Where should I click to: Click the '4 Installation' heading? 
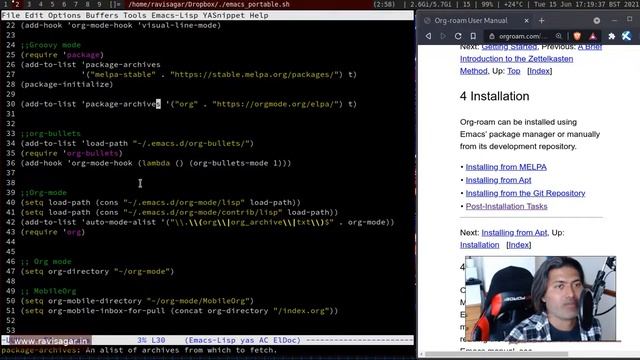pyautogui.click(x=494, y=96)
